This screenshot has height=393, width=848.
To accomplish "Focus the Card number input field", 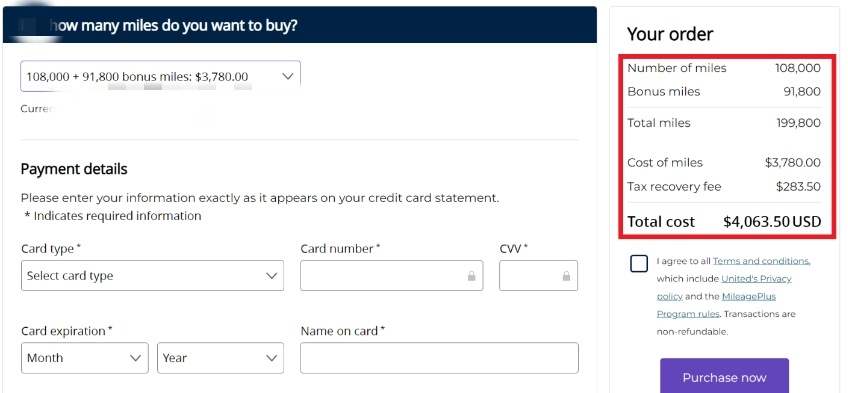I will click(x=392, y=276).
